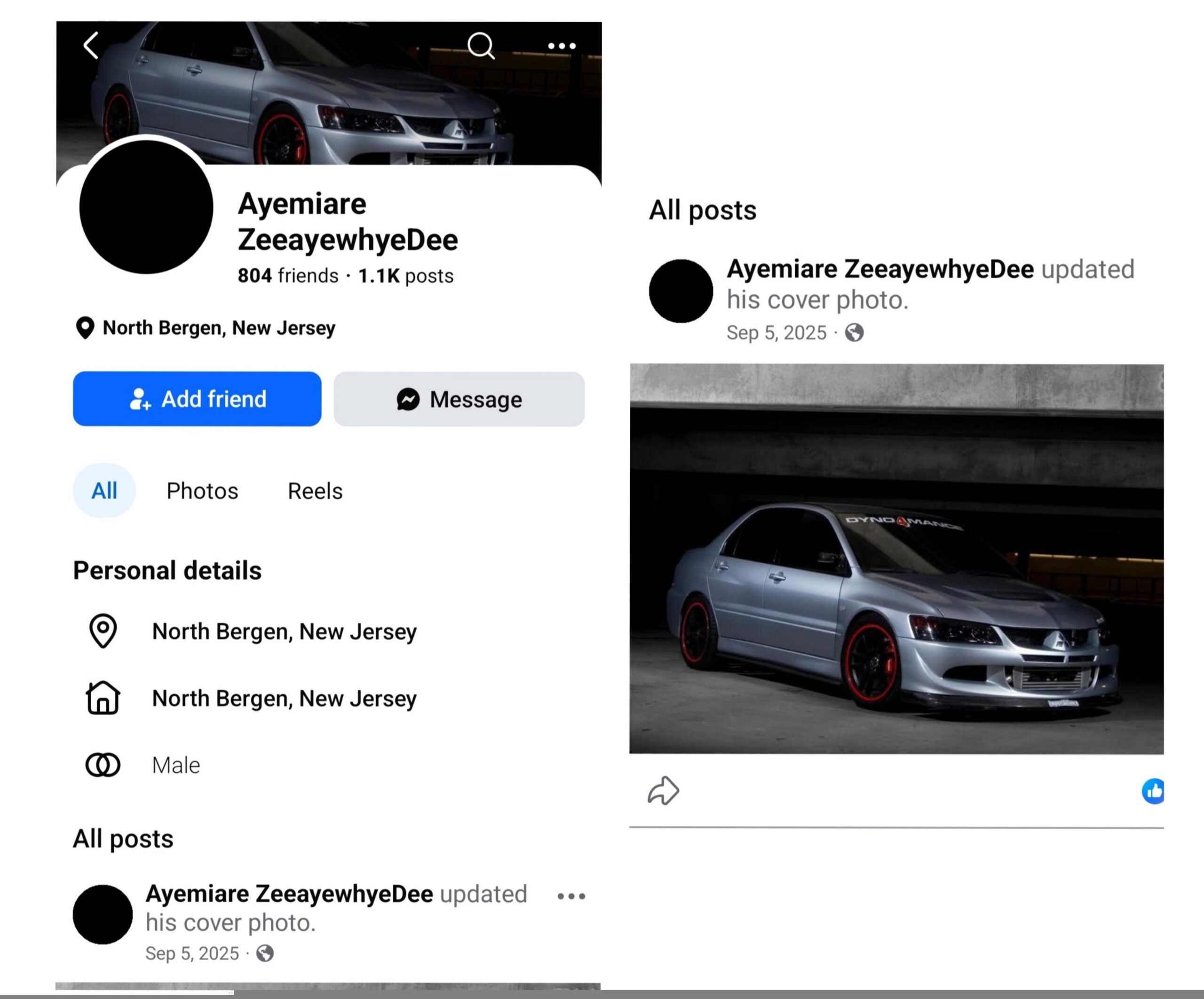1204x999 pixels.
Task: Click the blue like thumbs-up reaction icon
Action: click(1153, 792)
